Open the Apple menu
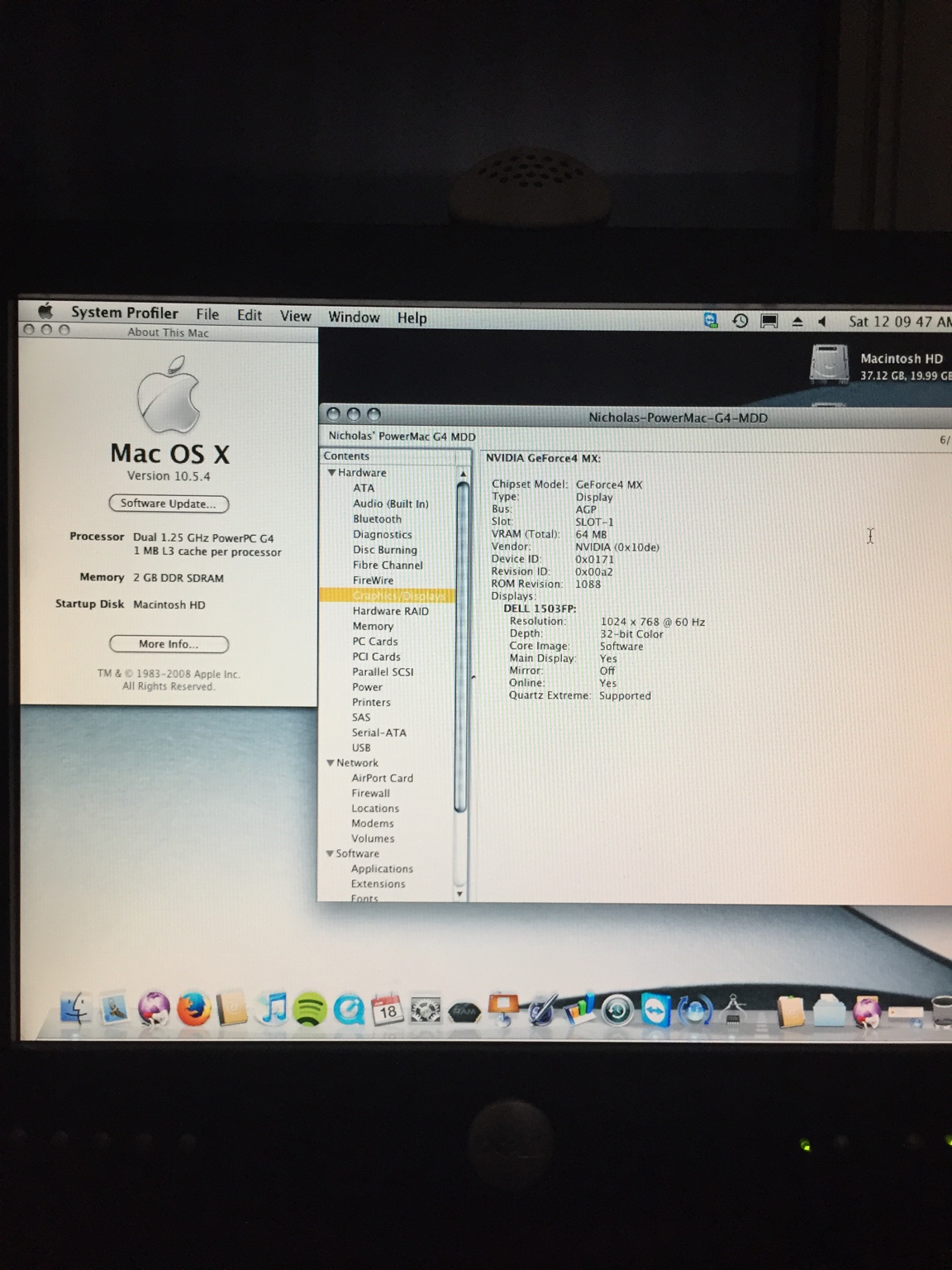Screen dimensions: 952x1270 (45, 311)
